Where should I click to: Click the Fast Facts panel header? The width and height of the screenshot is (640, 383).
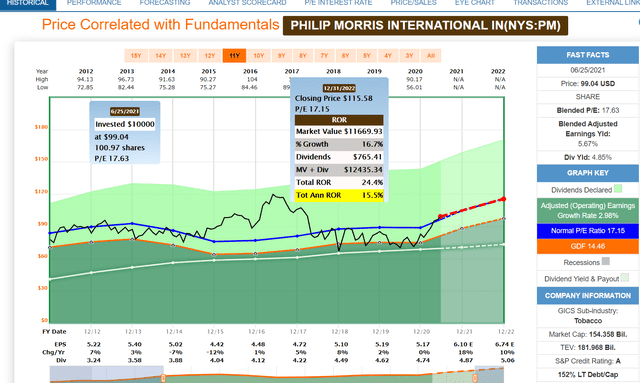click(588, 55)
